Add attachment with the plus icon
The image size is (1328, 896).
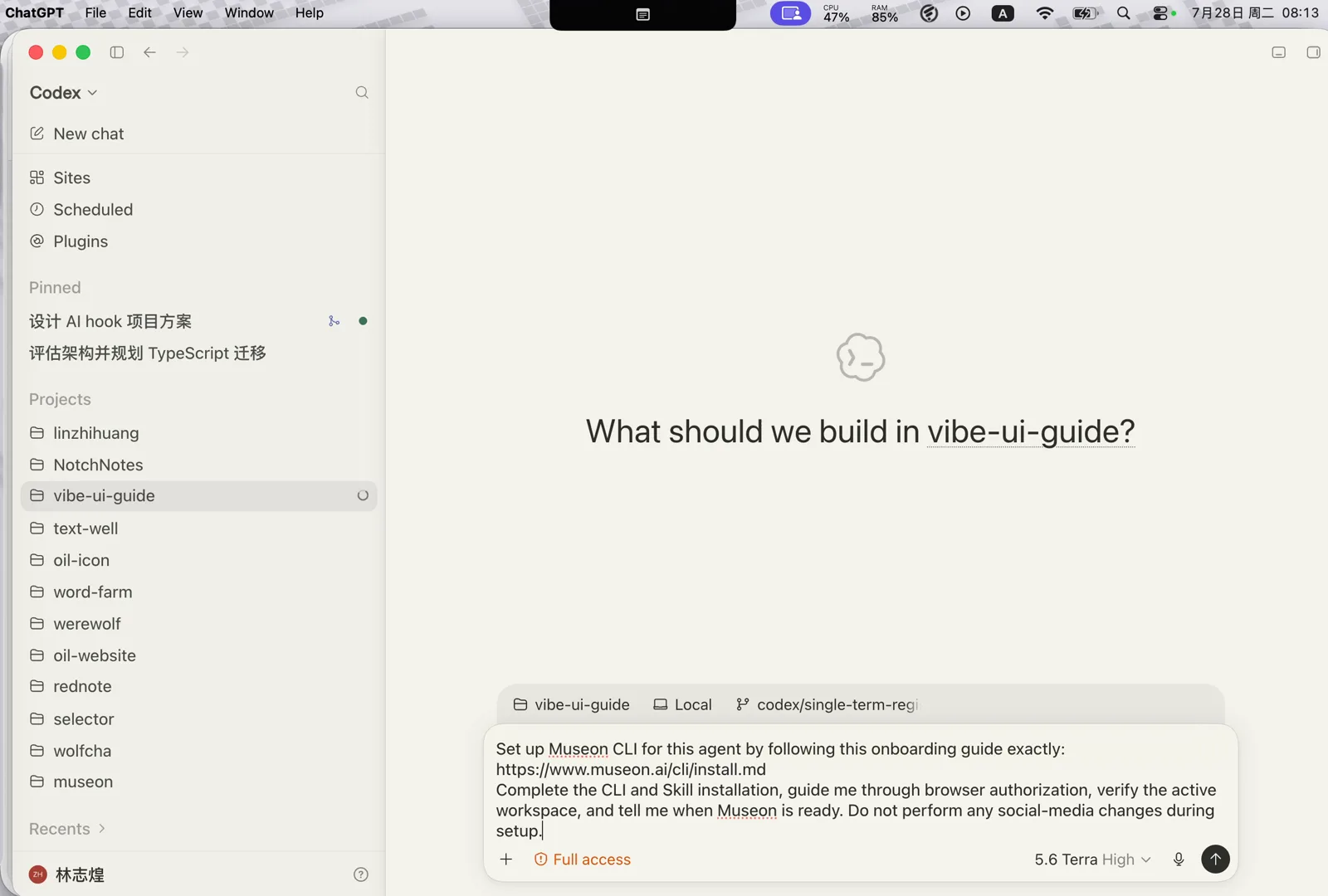(506, 859)
